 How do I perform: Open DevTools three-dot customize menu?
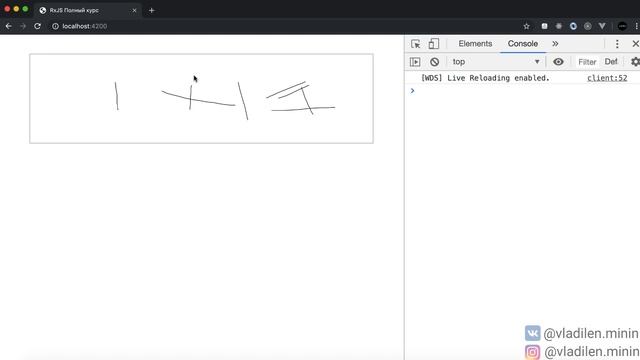click(617, 44)
